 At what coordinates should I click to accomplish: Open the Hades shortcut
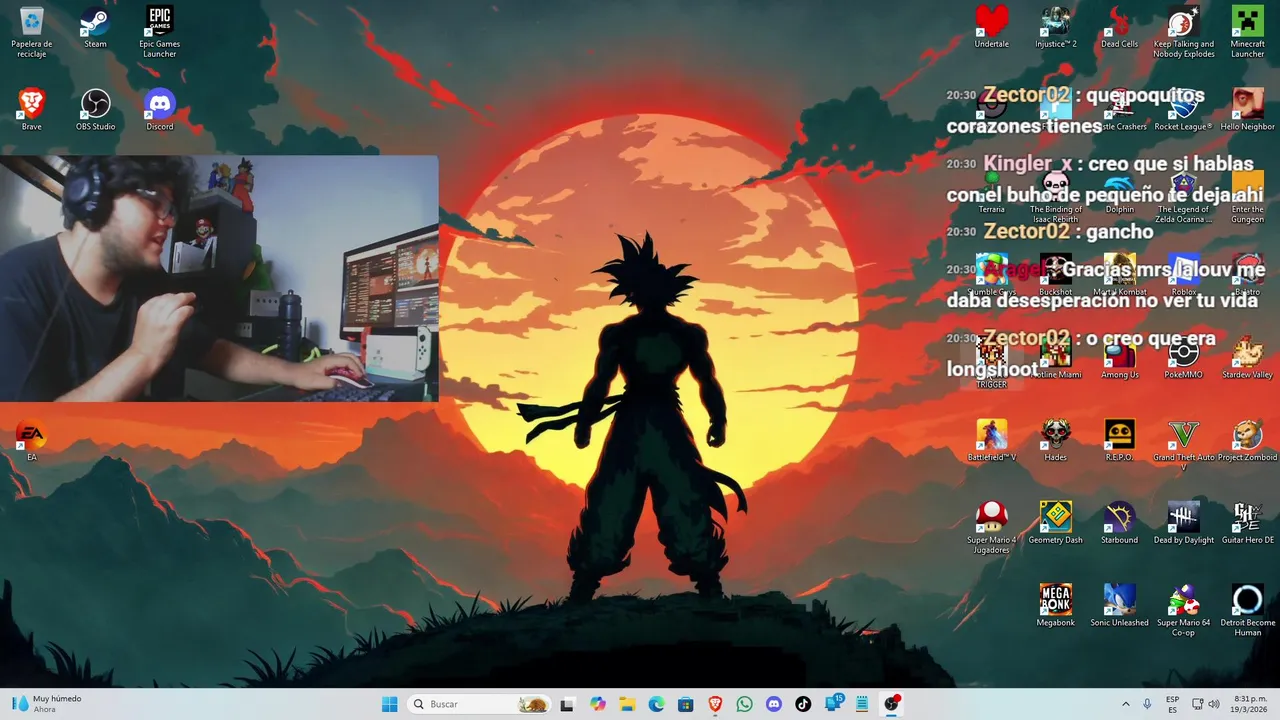click(x=1055, y=441)
